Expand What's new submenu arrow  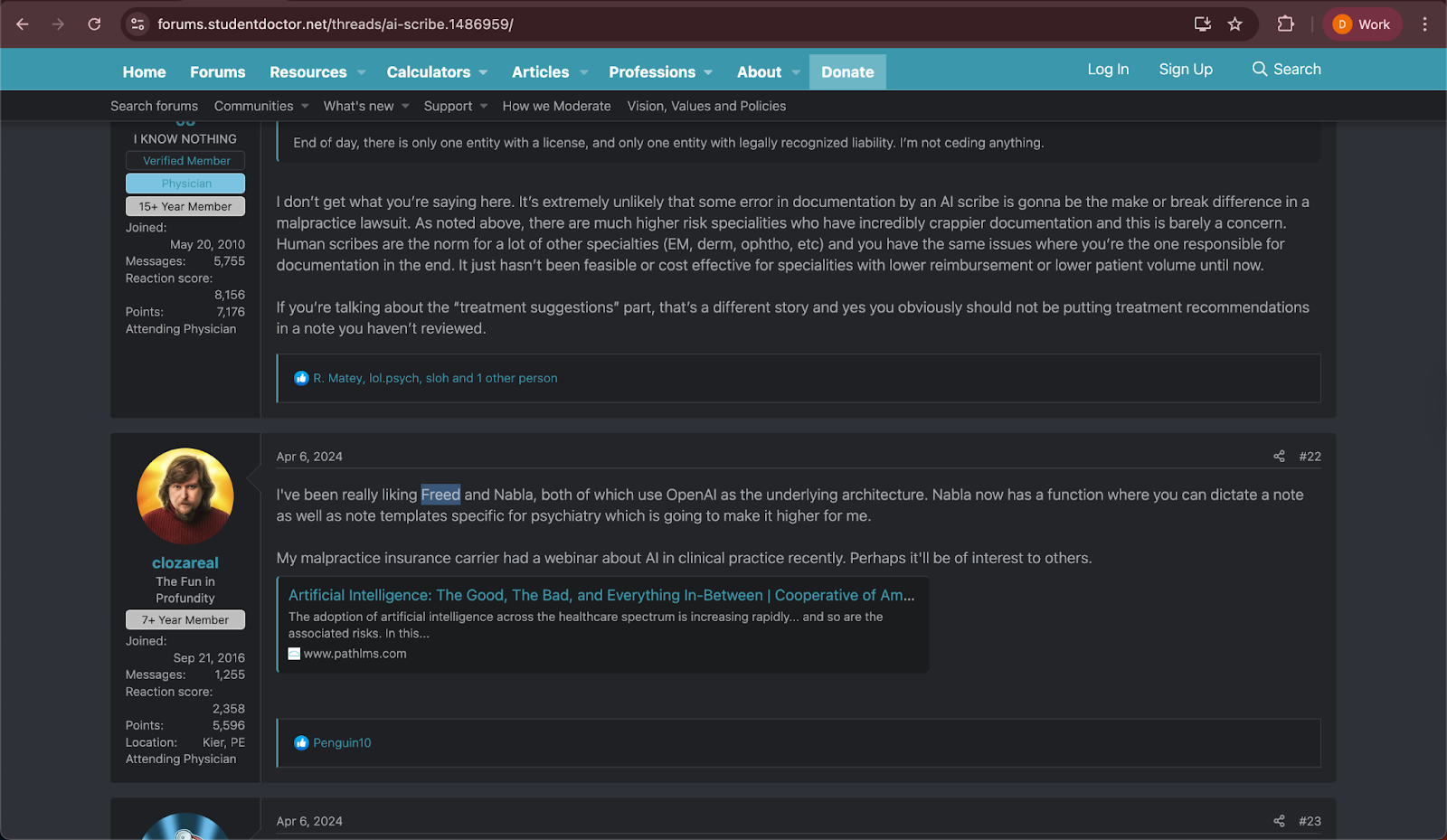405,107
